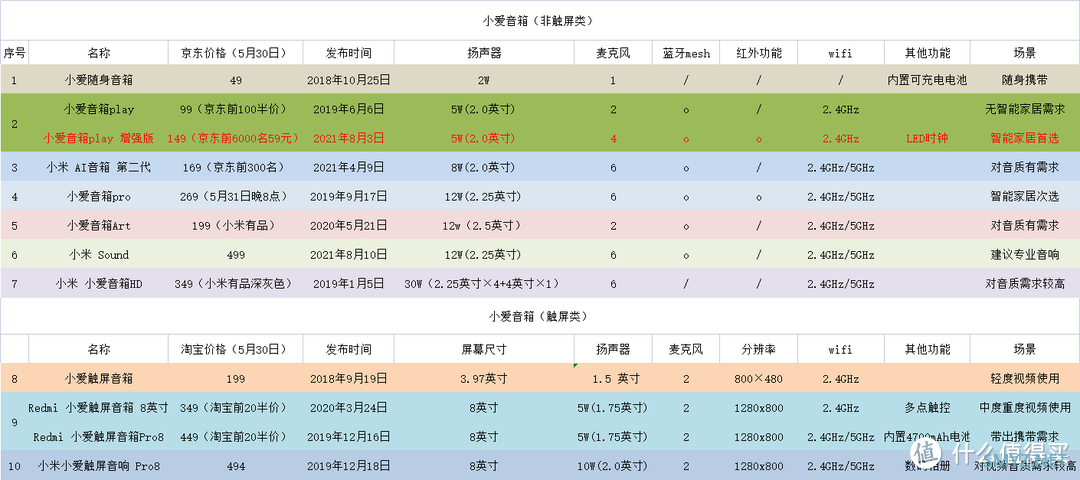Select the speaker value '2W'
Image resolution: width=1080 pixels, height=480 pixels.
[484, 81]
